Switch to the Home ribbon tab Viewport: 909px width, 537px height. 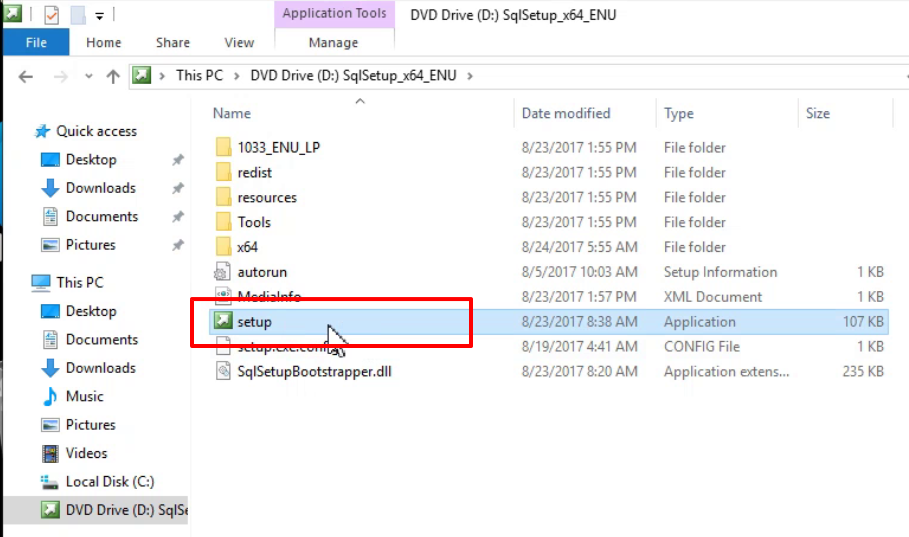tap(104, 42)
